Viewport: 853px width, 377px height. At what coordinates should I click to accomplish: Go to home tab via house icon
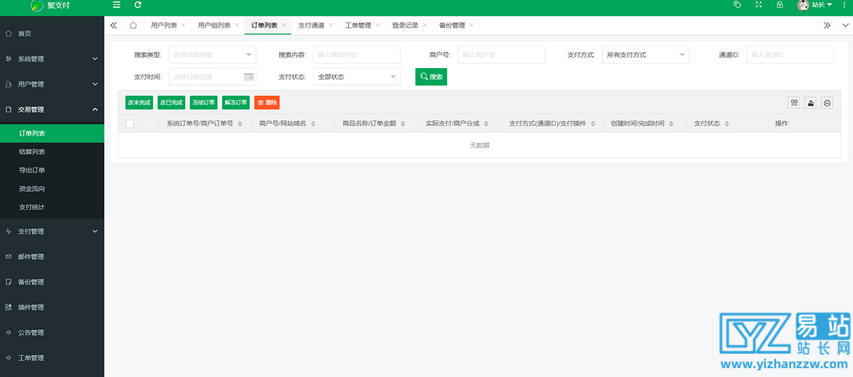(133, 25)
